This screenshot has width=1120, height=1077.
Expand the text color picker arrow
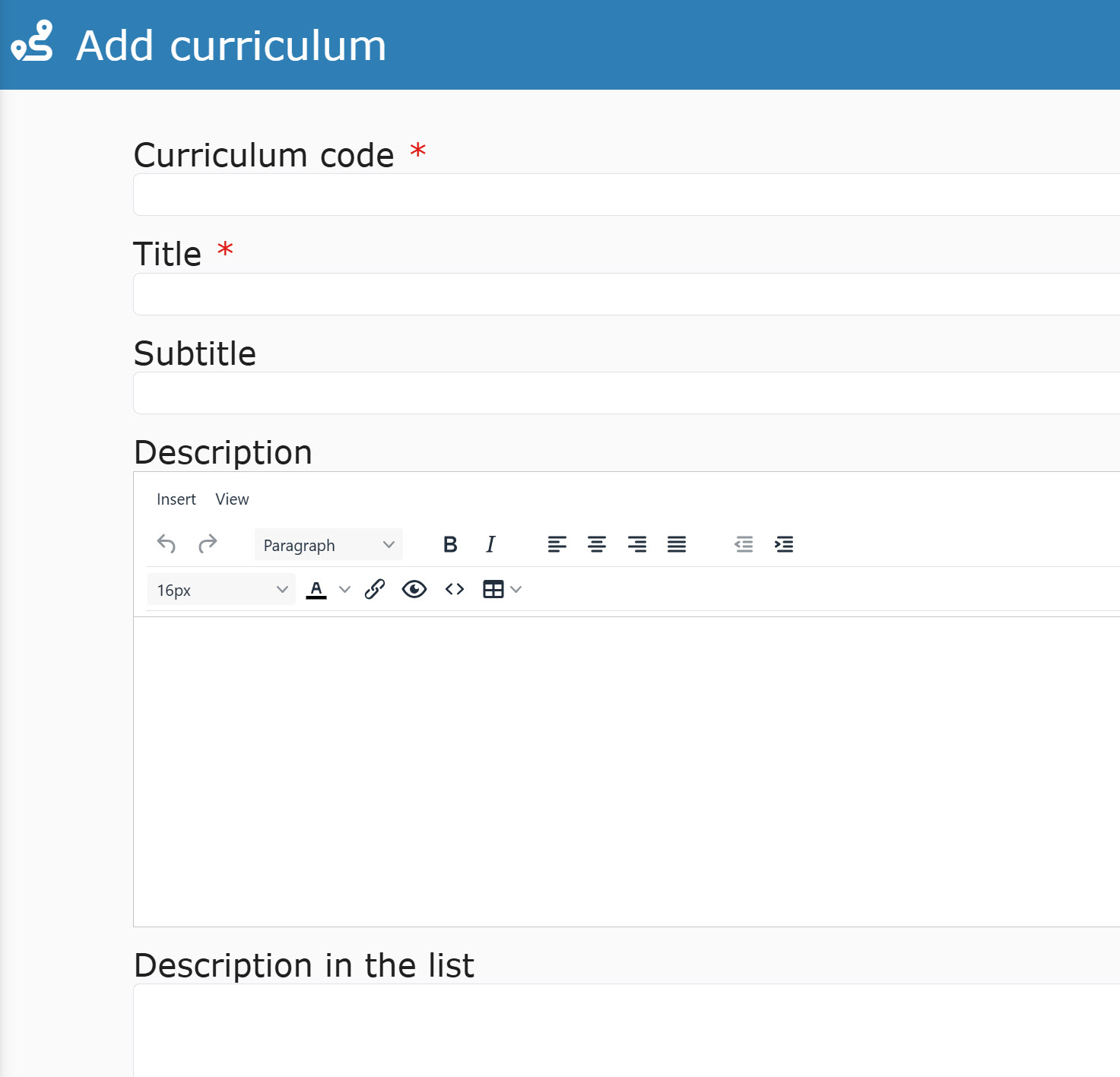coord(344,589)
